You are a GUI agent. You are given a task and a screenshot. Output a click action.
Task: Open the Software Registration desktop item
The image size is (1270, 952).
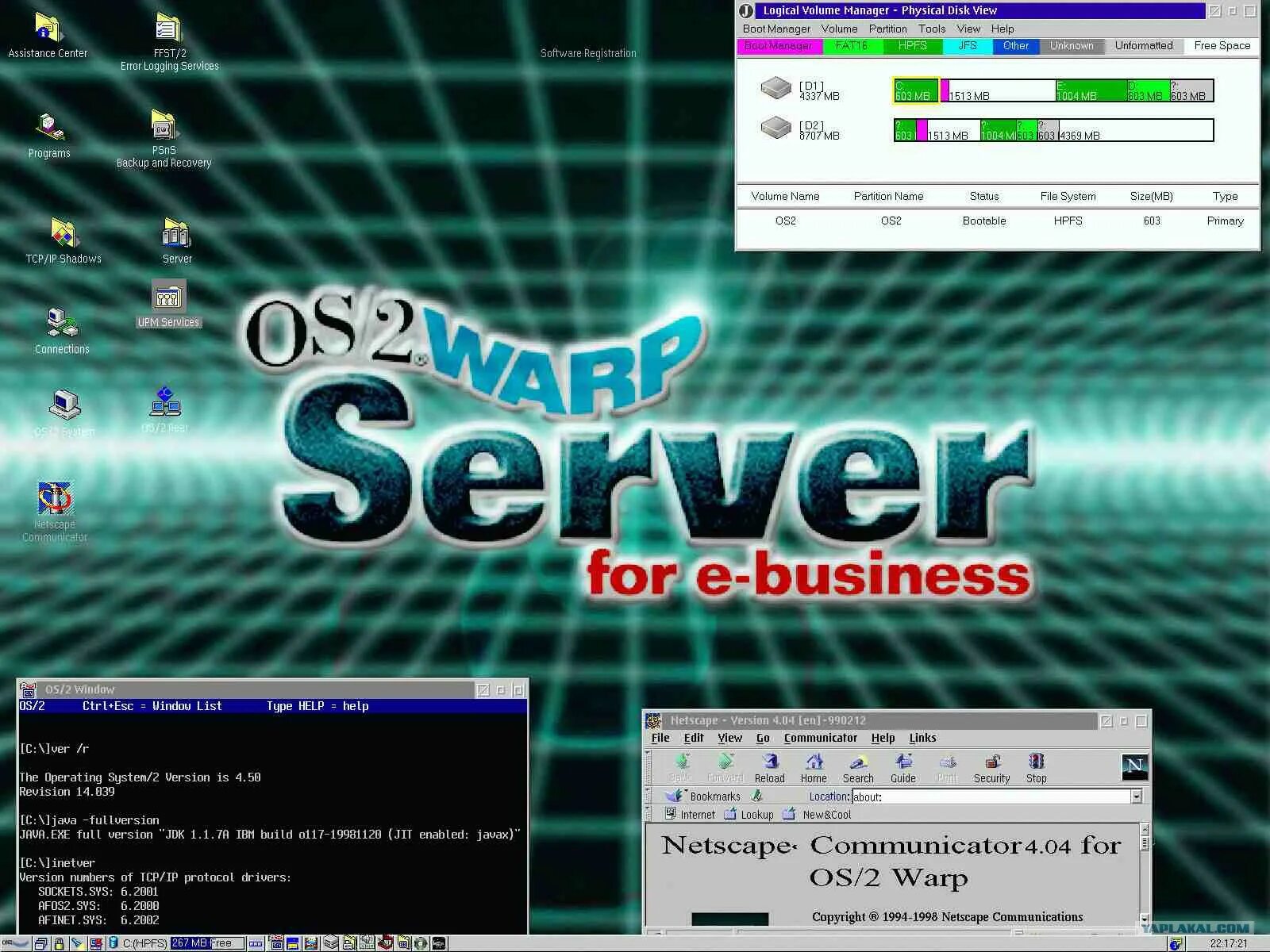click(588, 53)
